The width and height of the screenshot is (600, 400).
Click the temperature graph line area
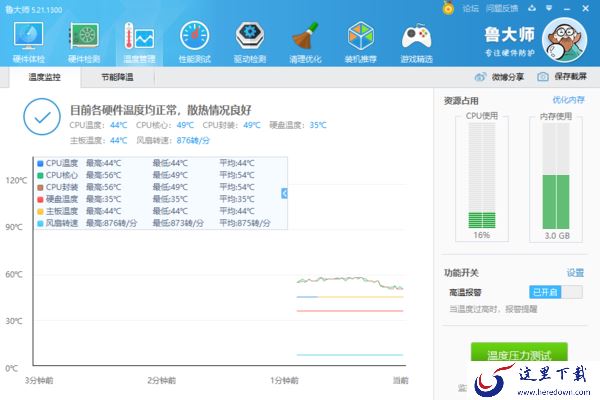tap(350, 282)
